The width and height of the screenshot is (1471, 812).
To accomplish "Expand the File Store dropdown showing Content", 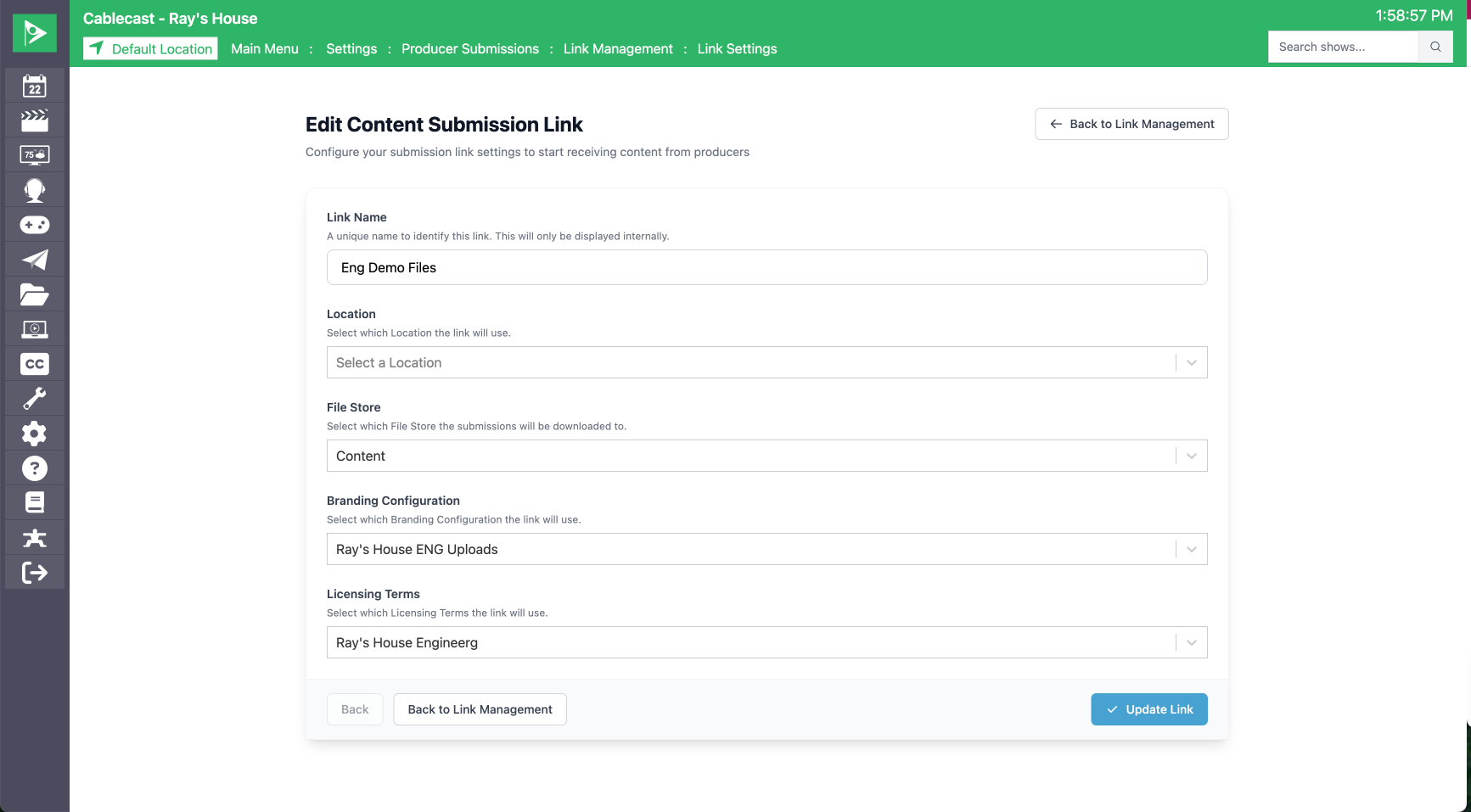I will pos(766,456).
